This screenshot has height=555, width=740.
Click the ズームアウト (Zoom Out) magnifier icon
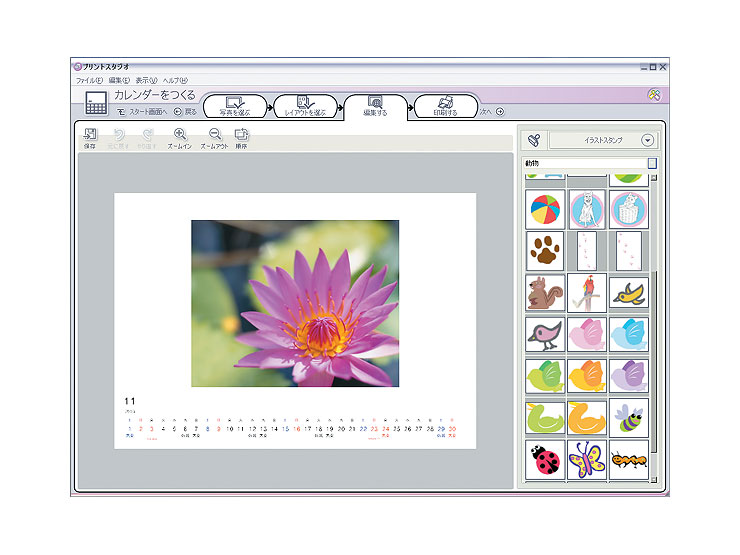click(214, 135)
